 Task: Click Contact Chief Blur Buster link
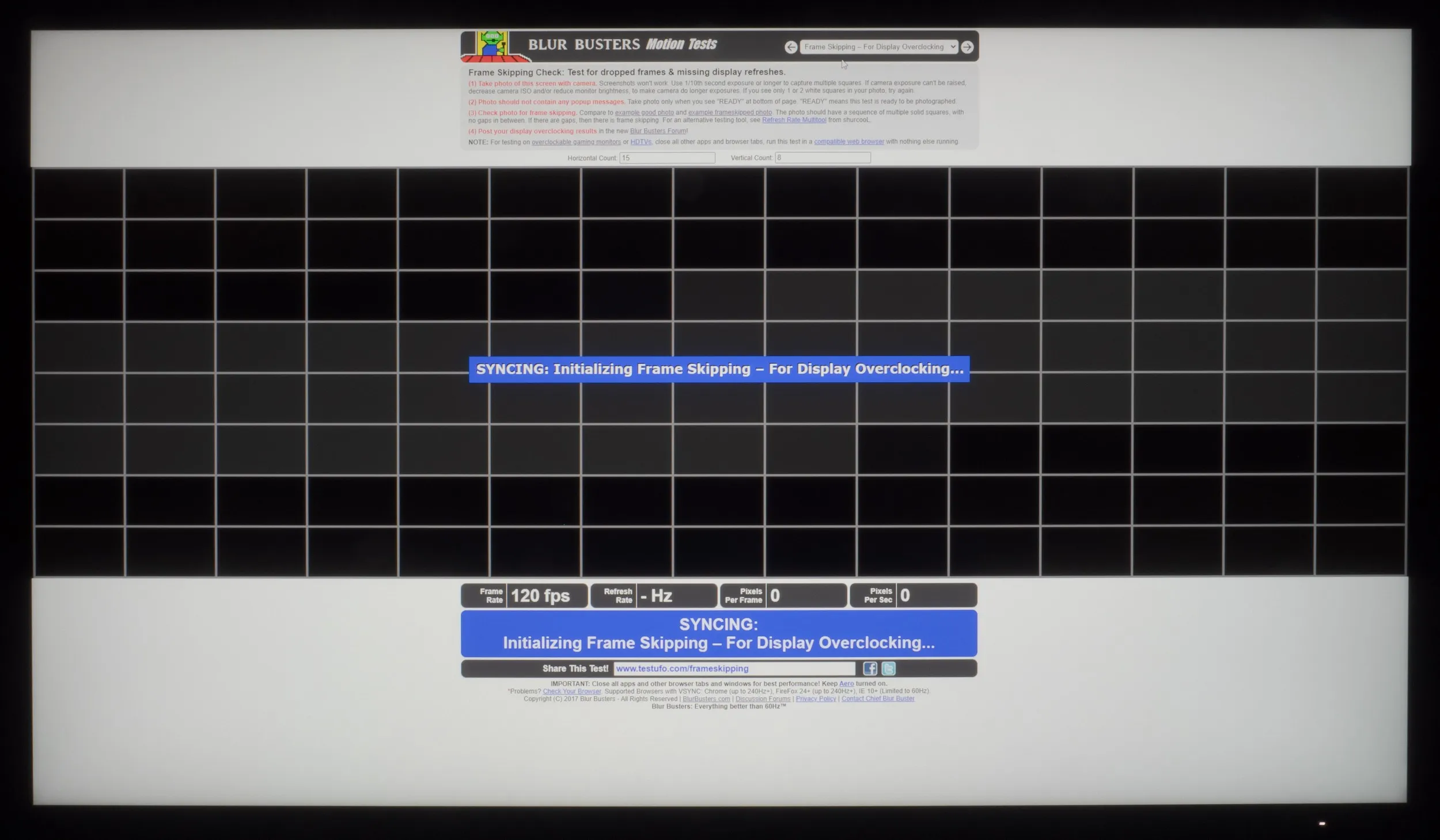(x=878, y=699)
